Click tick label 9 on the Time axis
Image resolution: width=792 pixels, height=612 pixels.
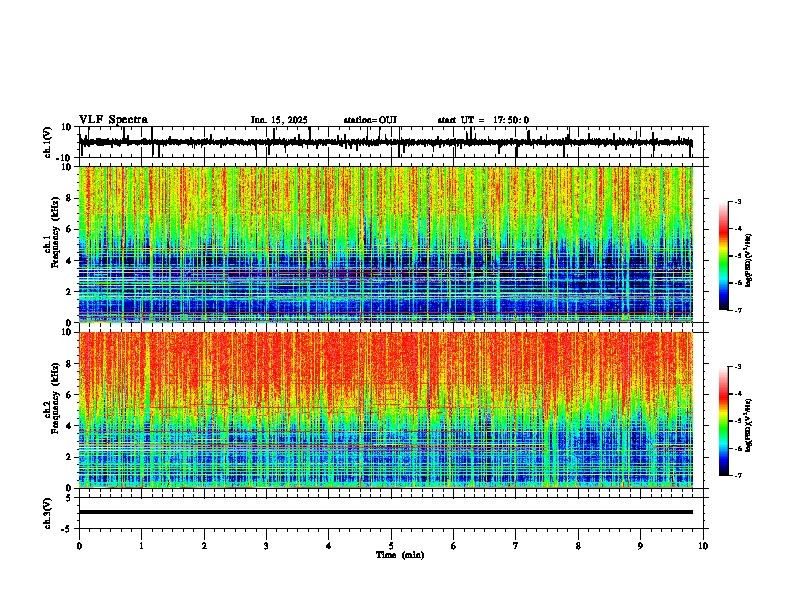tap(640, 546)
